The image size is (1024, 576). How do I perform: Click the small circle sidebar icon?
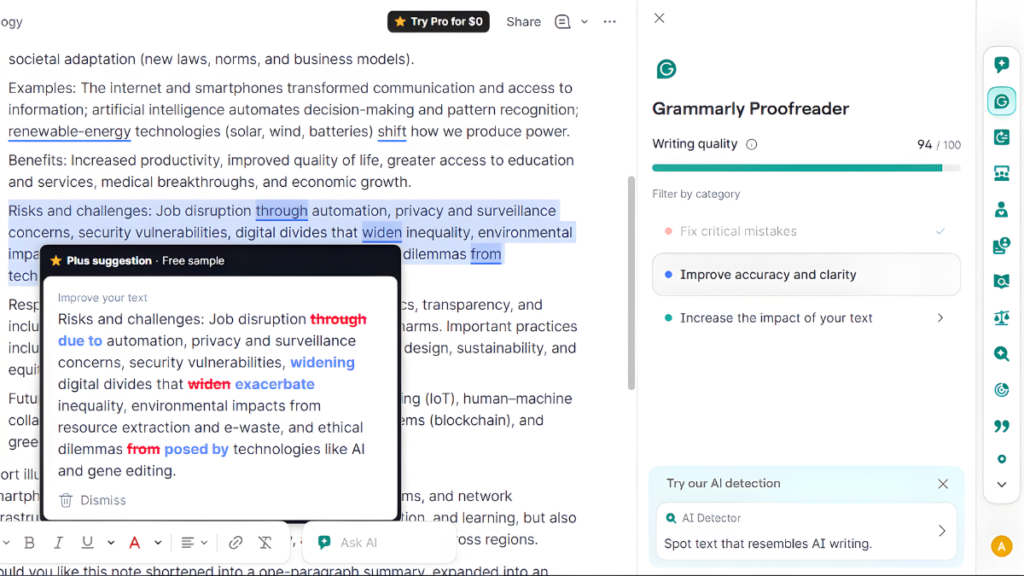coord(1001,459)
